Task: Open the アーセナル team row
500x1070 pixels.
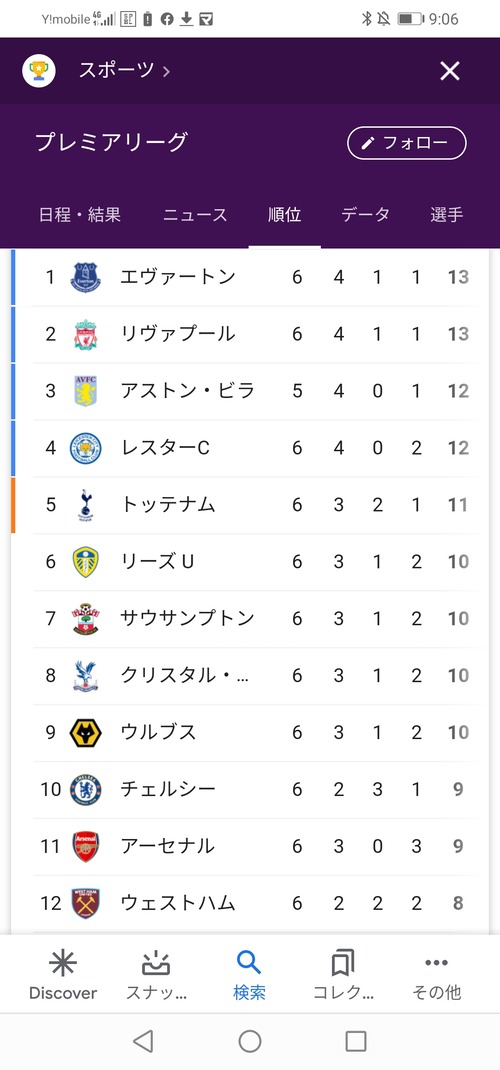Action: 250,847
